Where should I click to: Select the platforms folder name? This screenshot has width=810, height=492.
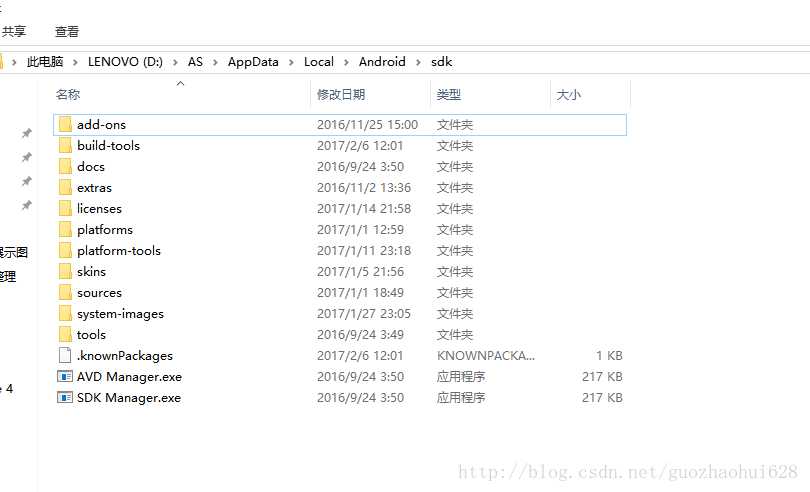[105, 229]
